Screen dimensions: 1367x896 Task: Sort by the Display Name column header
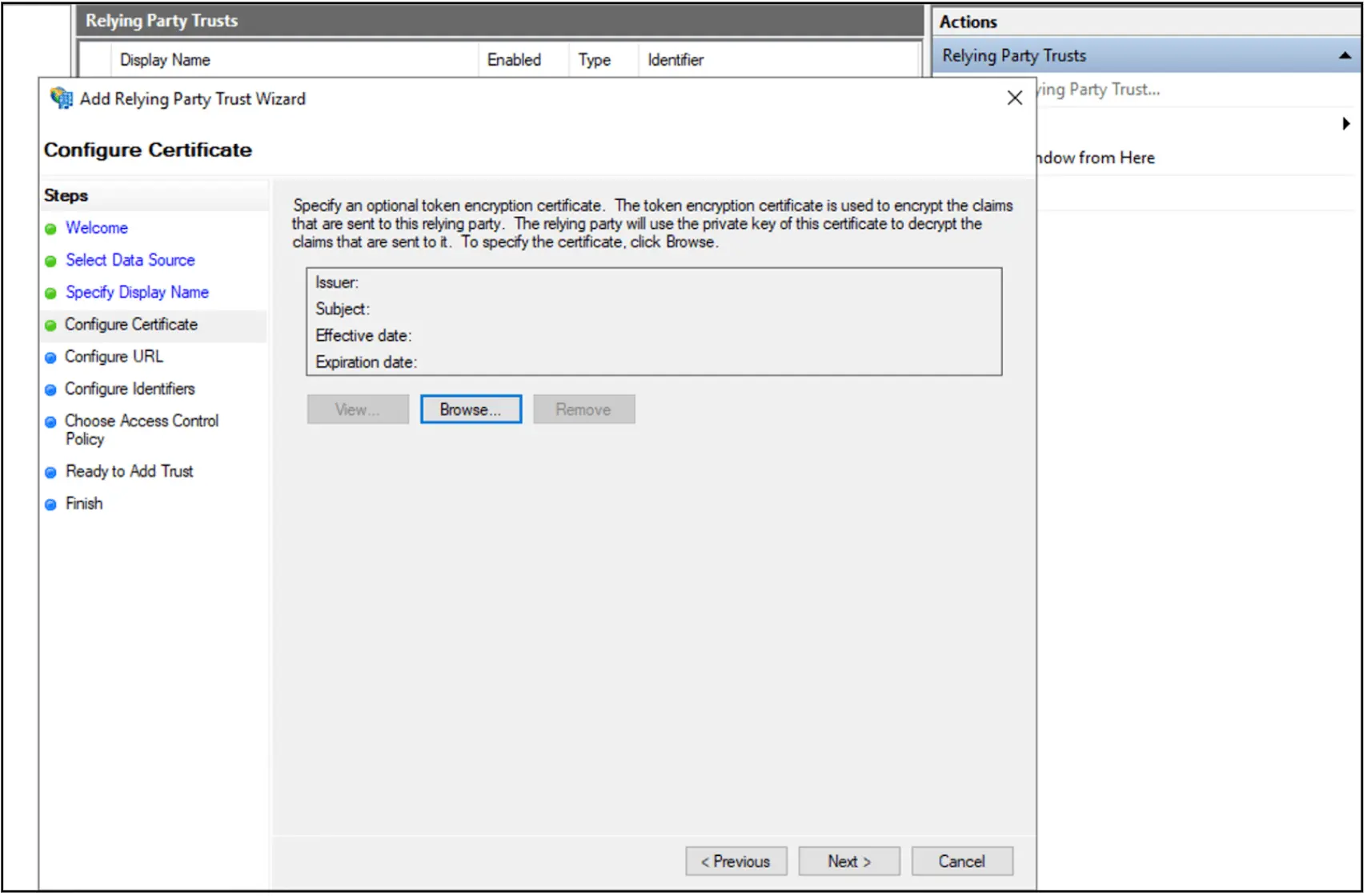[x=165, y=60]
